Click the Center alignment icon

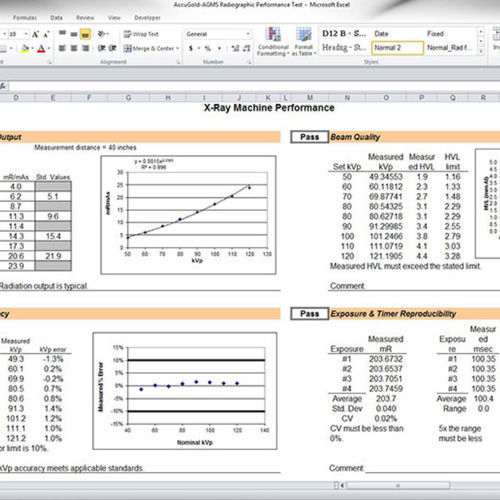[x=74, y=48]
